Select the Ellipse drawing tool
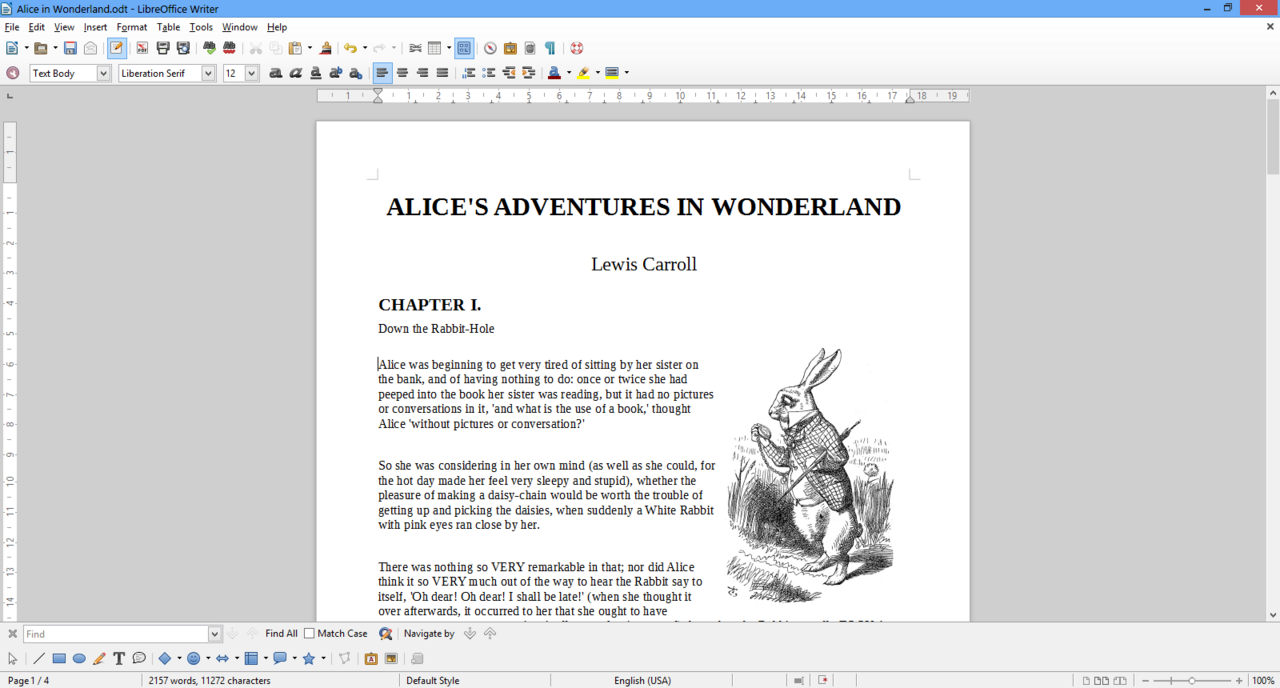The height and width of the screenshot is (688, 1280). (x=79, y=658)
